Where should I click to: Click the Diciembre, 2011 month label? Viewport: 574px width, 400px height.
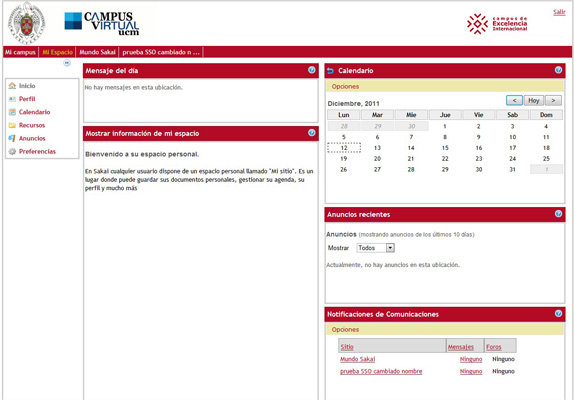pos(353,104)
